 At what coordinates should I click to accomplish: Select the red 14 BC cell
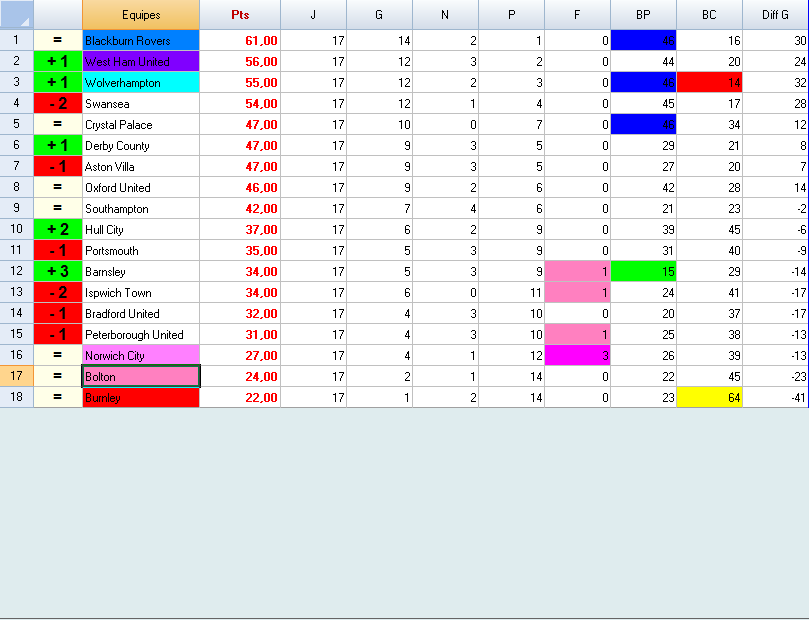[x=709, y=83]
